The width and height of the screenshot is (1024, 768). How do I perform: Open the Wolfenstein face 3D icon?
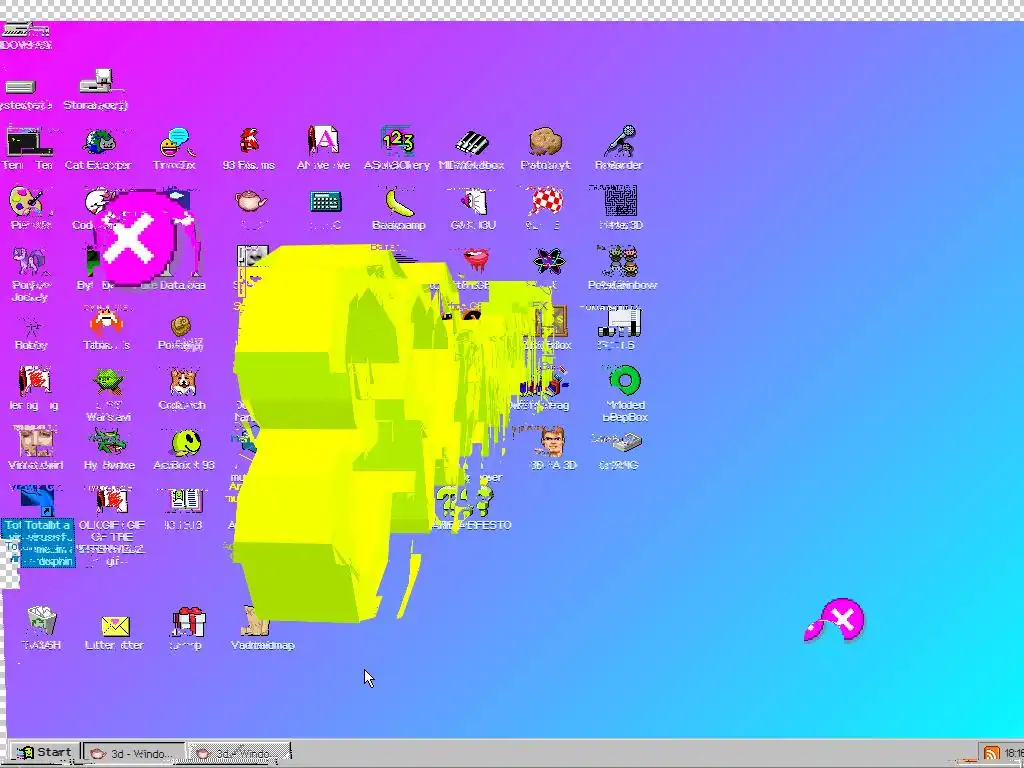click(x=552, y=441)
